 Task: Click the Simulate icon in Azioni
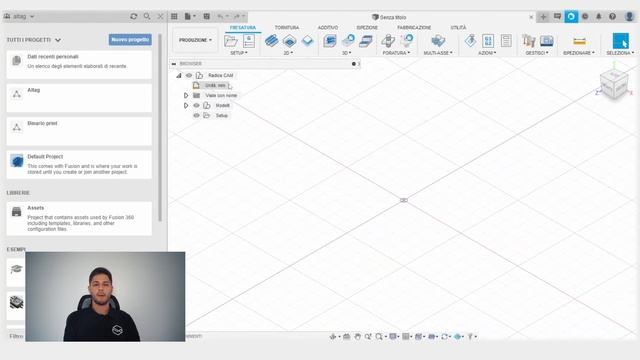pos(470,41)
